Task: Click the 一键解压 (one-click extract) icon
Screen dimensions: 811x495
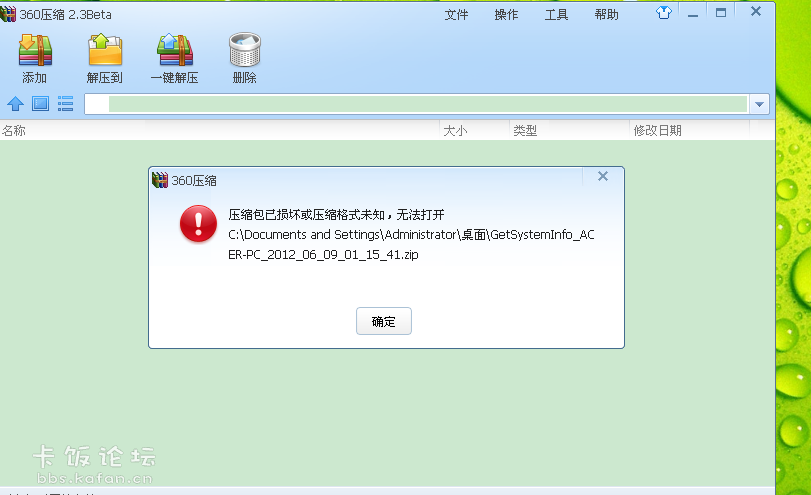Action: pyautogui.click(x=175, y=50)
